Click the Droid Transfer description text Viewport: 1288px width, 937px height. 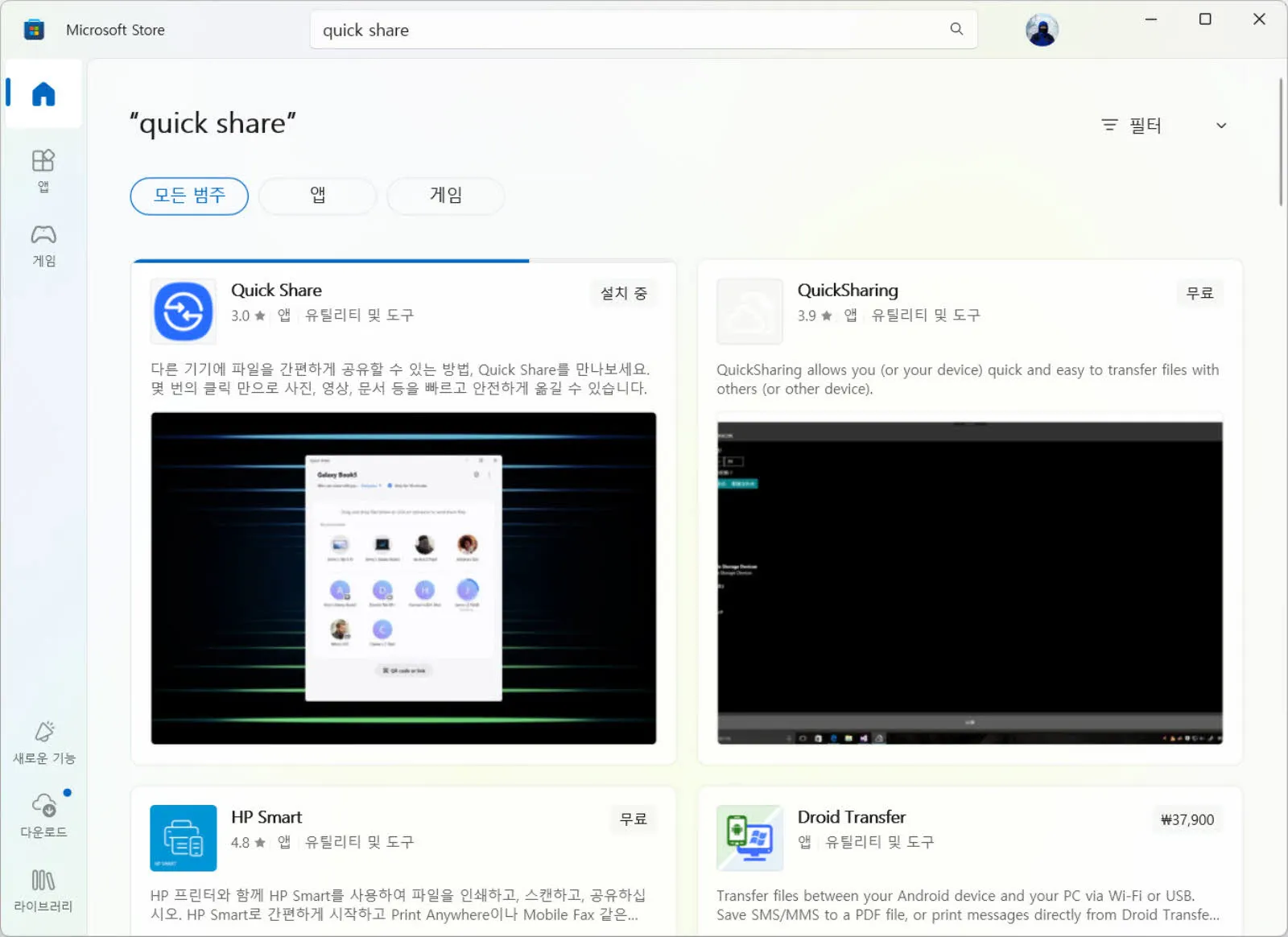[968, 905]
